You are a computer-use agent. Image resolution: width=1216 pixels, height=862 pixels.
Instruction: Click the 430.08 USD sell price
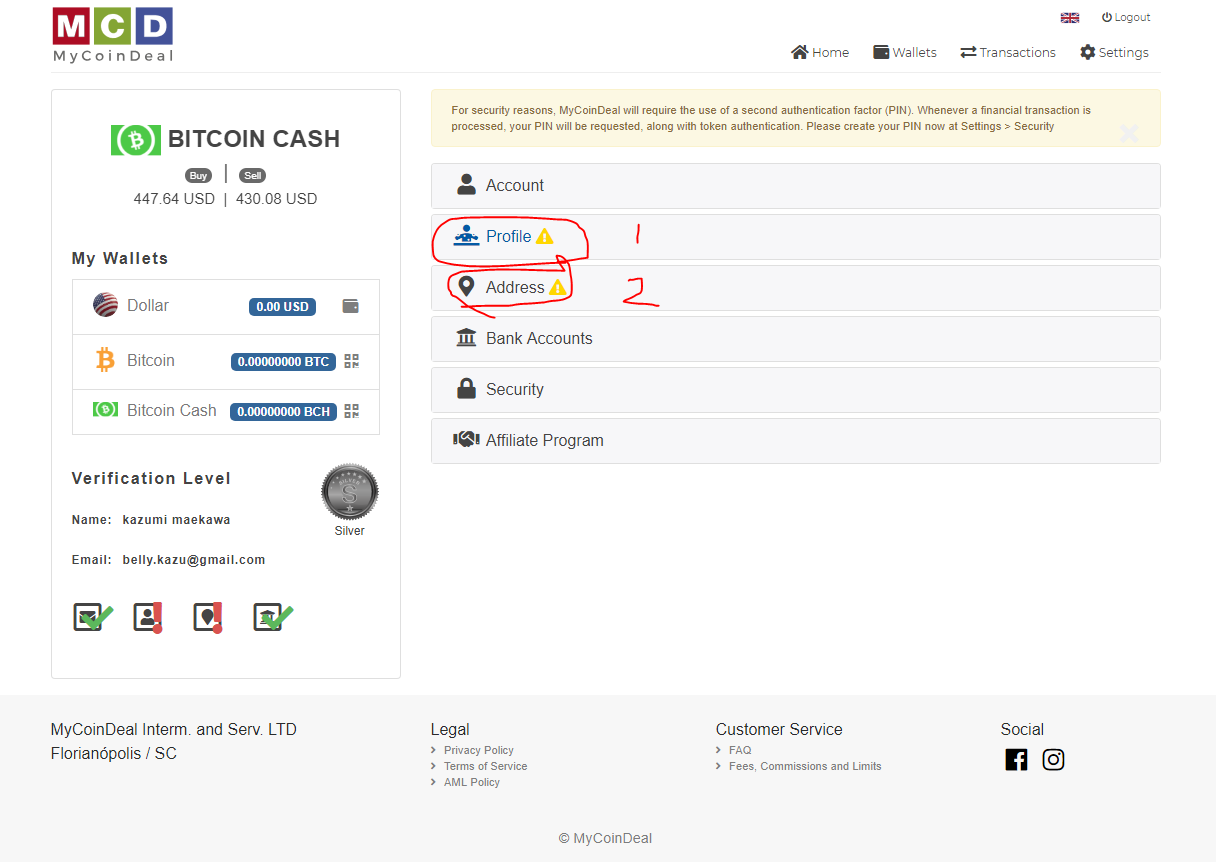(277, 199)
